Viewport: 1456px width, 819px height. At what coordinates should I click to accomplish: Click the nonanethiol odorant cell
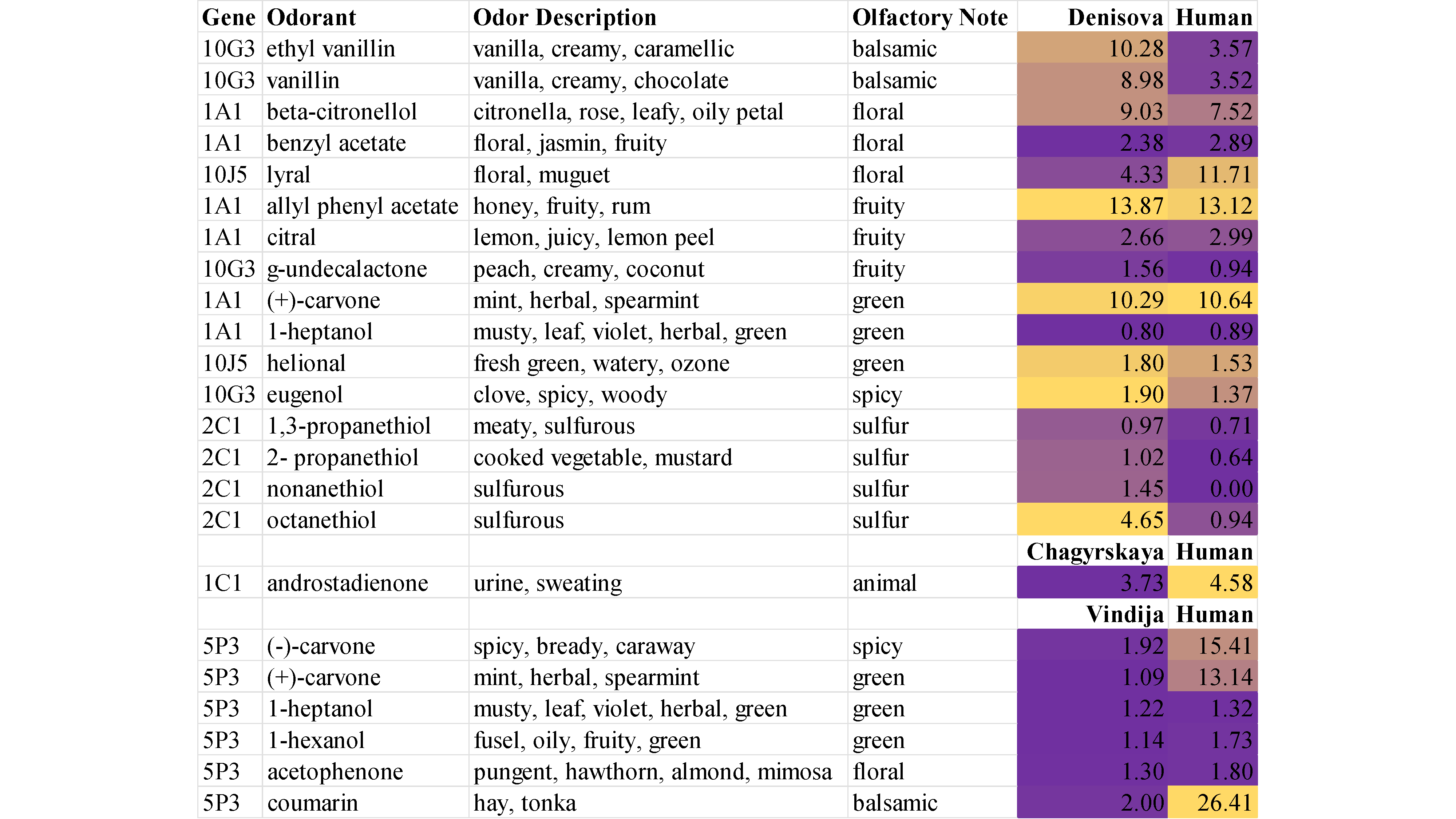coord(325,489)
